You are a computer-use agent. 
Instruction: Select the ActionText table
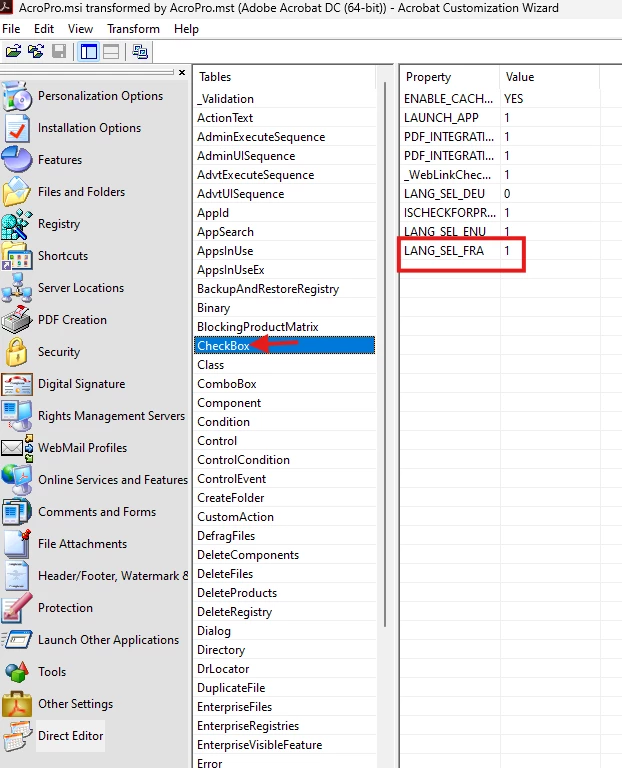click(285, 118)
